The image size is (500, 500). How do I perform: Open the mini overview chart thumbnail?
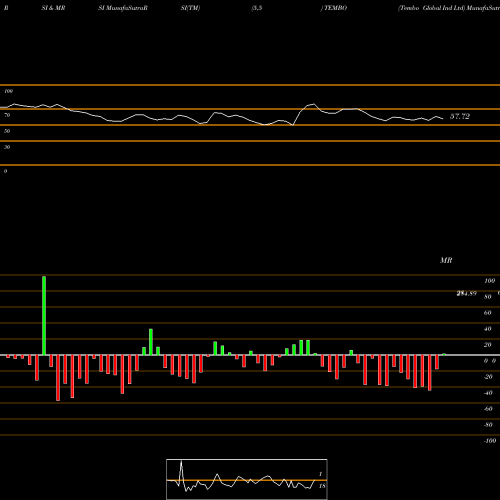click(x=247, y=479)
